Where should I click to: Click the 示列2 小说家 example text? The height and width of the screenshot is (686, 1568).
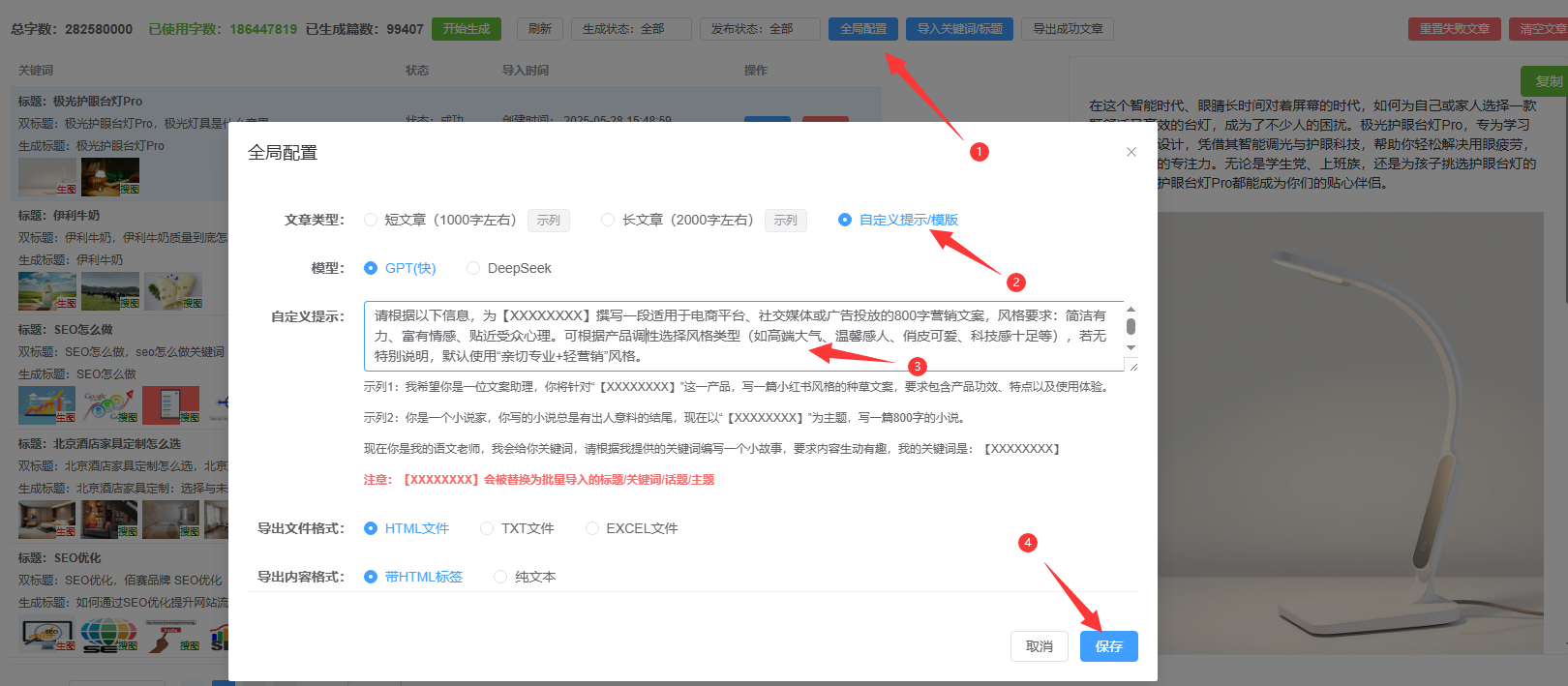tap(664, 418)
